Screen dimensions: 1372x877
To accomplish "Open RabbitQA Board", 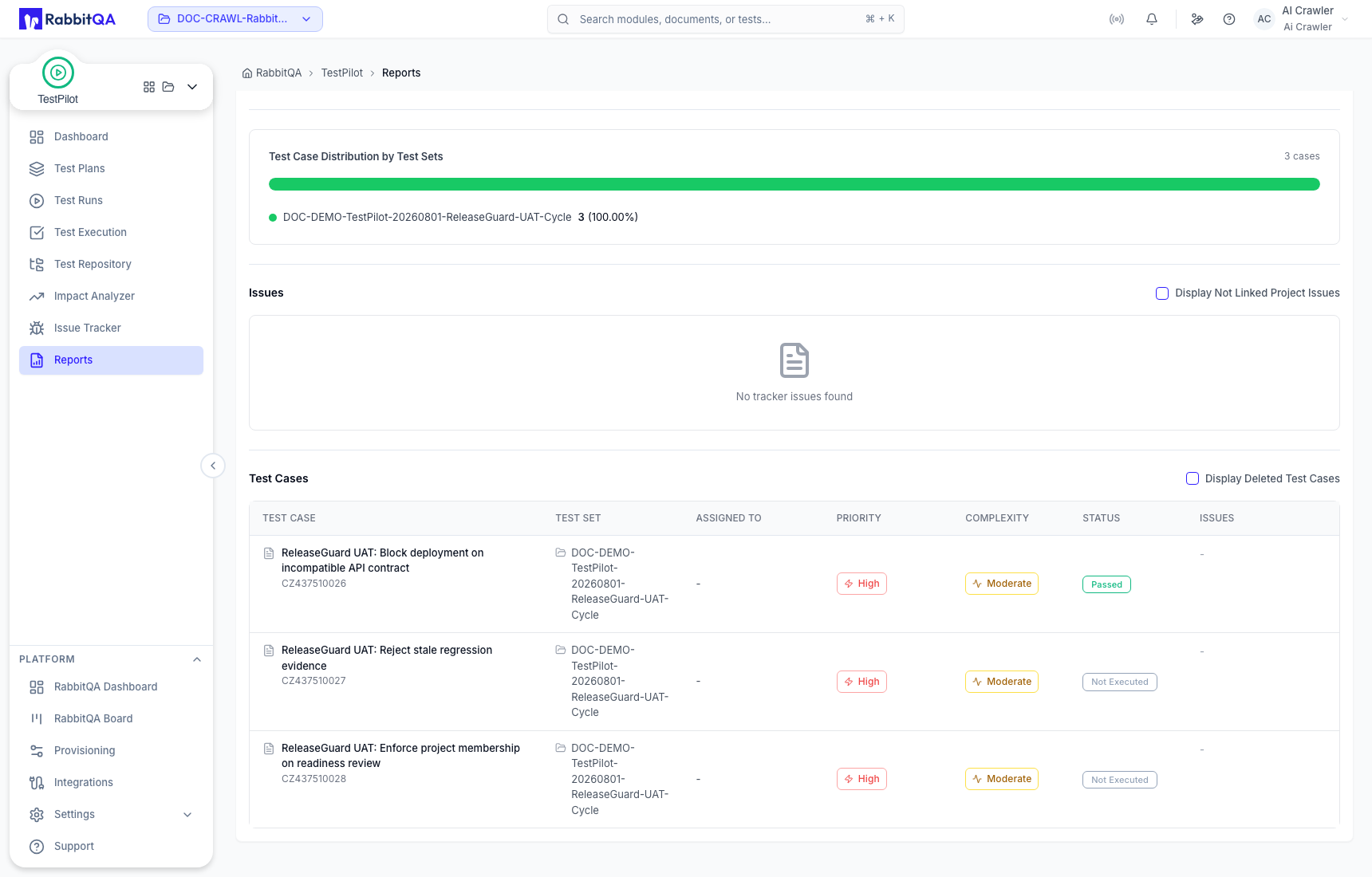I will [x=111, y=718].
